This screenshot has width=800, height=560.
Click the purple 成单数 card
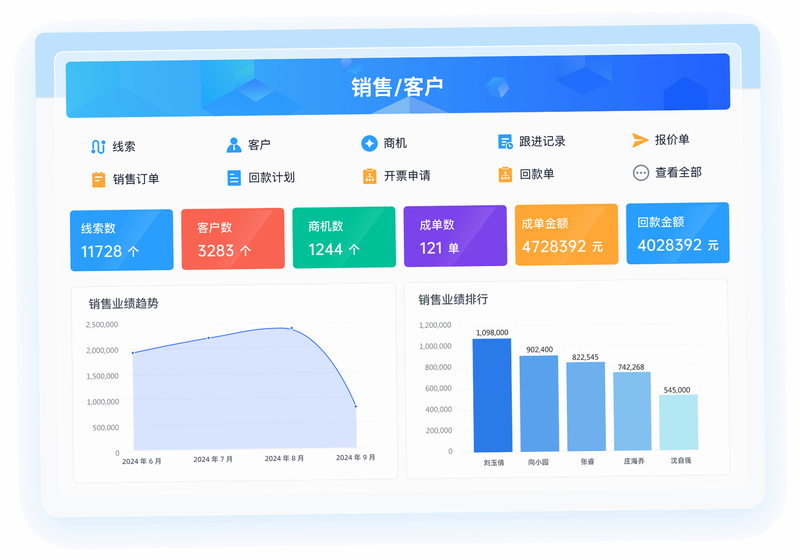coord(455,236)
